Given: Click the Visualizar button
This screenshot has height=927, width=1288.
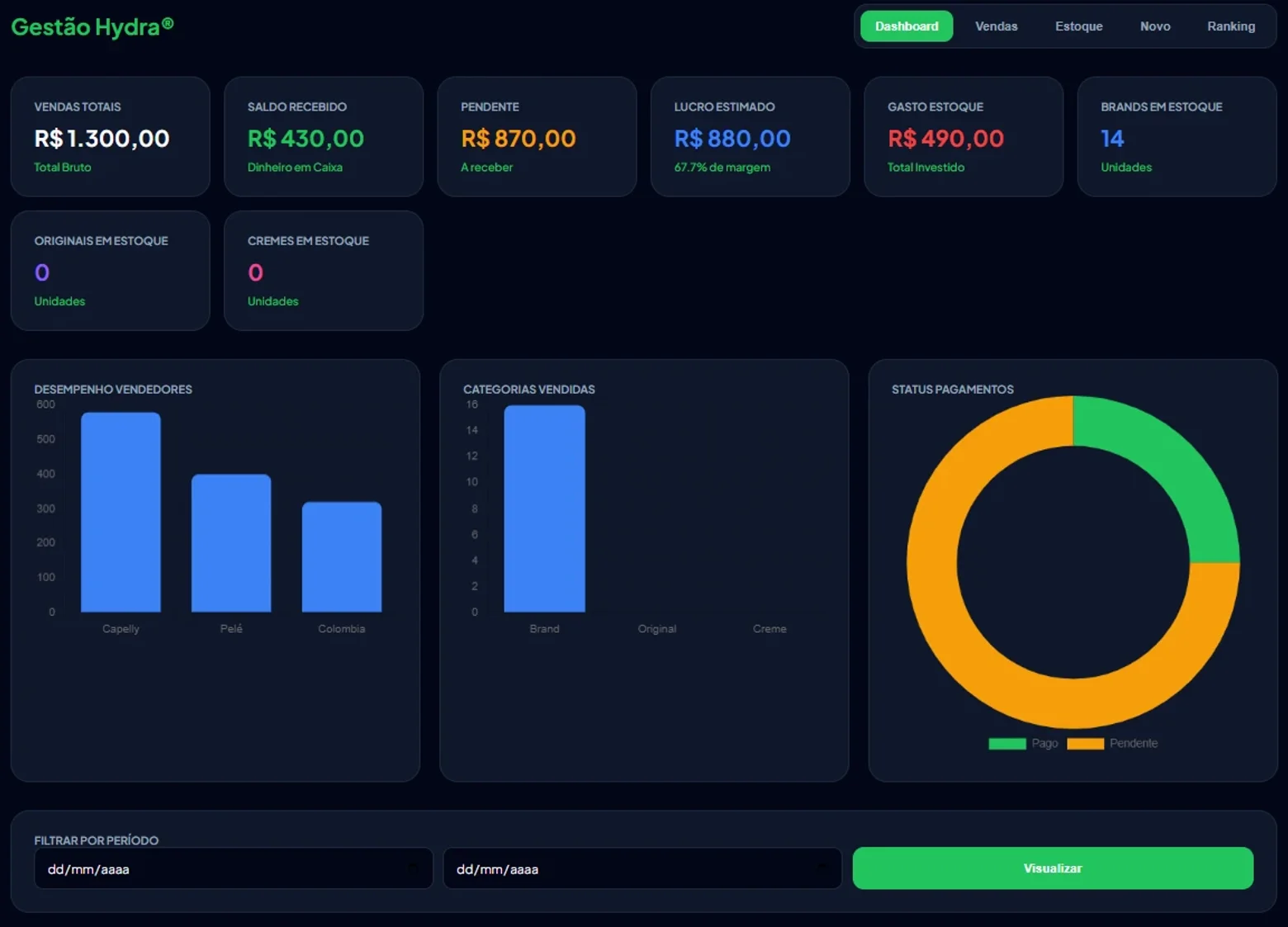Looking at the screenshot, I should click(1053, 868).
